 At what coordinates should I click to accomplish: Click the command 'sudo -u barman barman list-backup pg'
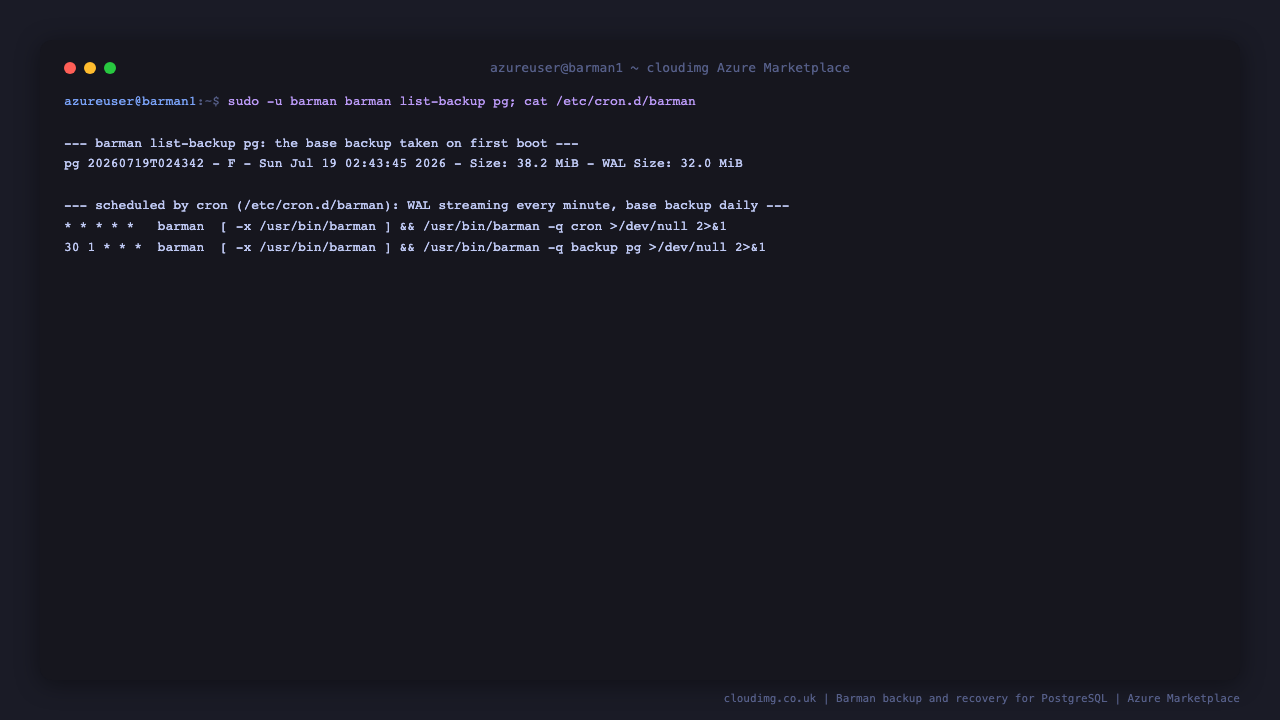368,101
